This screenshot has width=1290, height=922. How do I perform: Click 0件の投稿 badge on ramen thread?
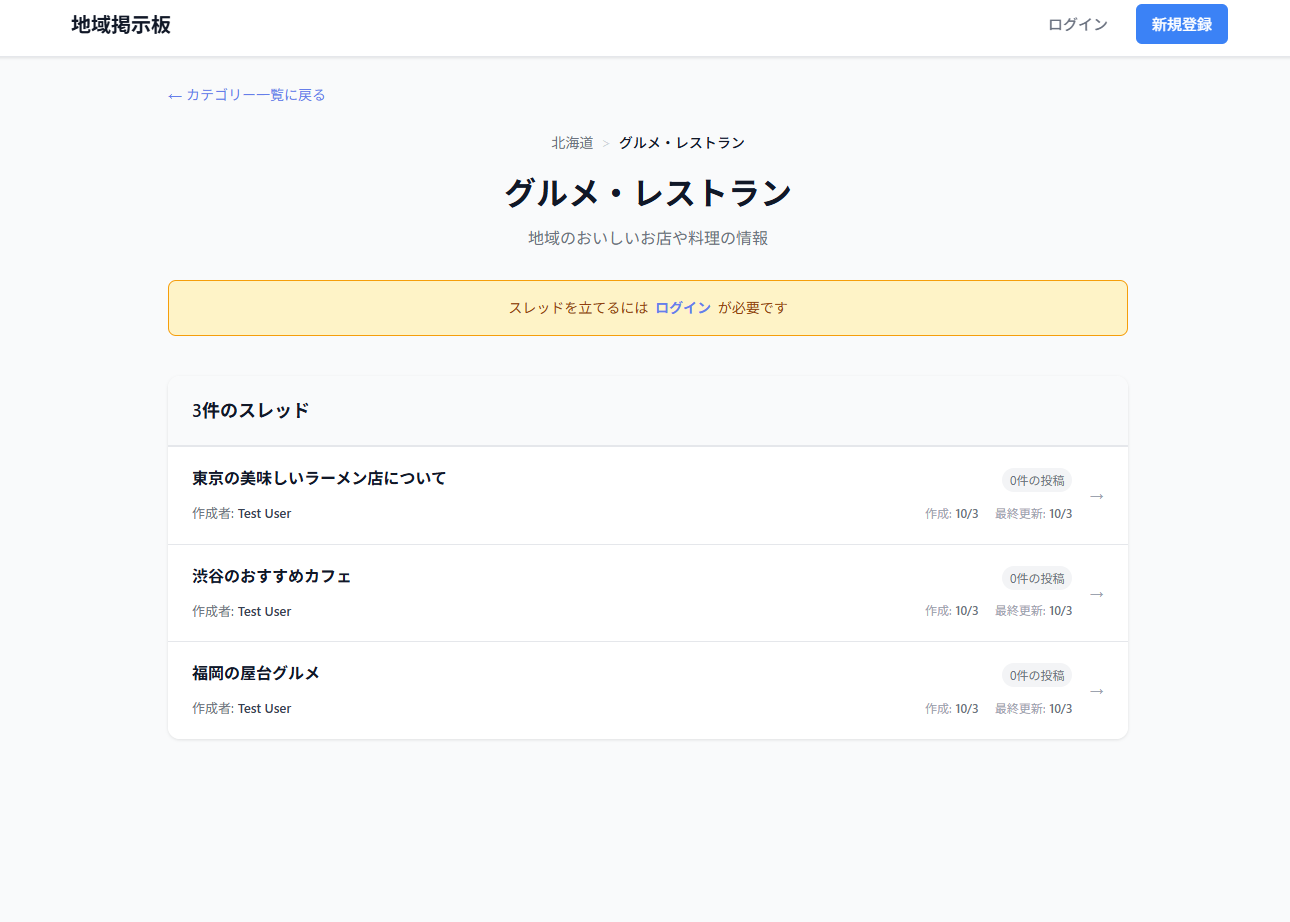[1036, 480]
